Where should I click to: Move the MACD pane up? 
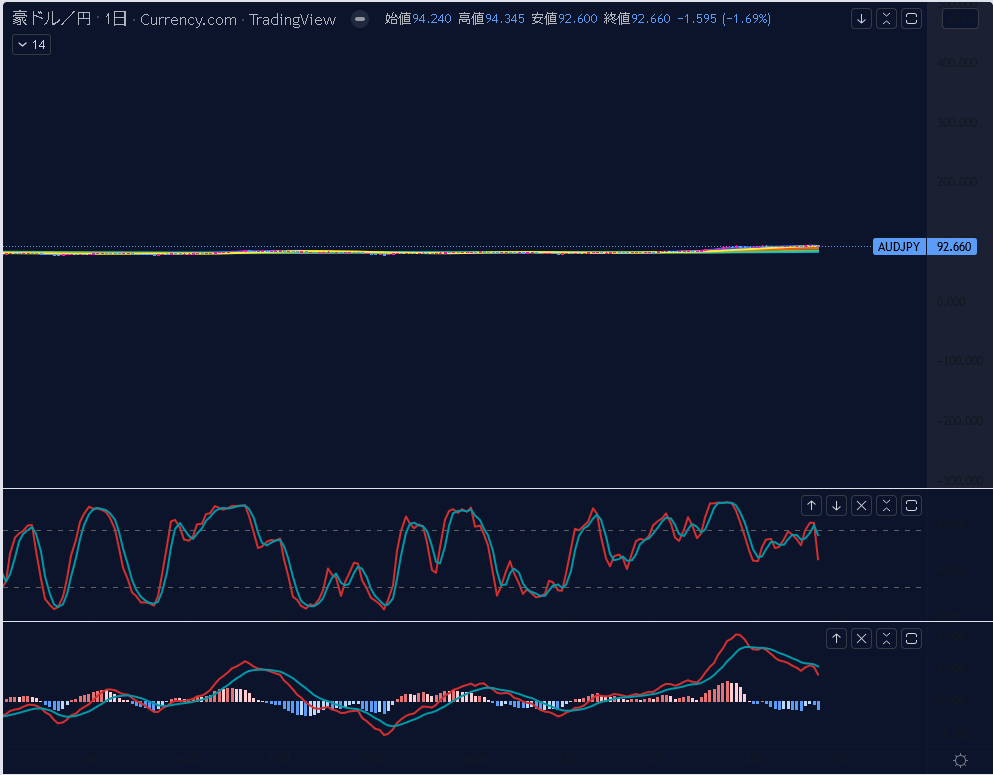point(836,638)
